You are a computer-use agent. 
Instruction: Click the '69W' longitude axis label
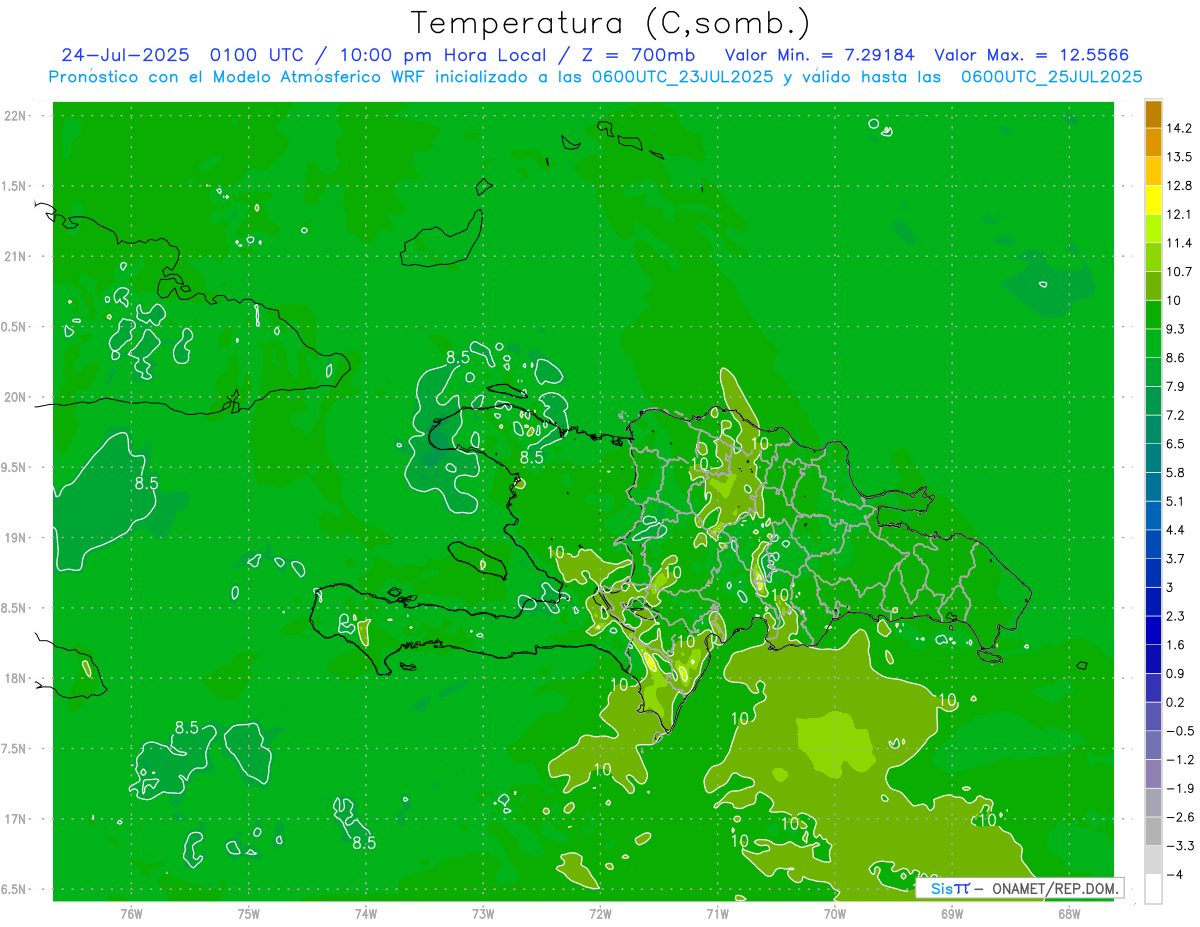pos(952,913)
